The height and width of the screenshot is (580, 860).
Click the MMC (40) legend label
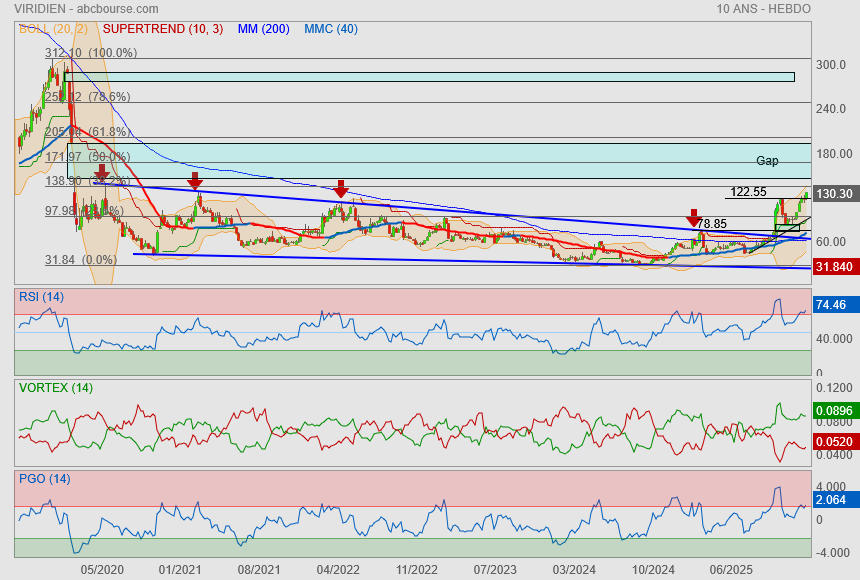pos(331,29)
